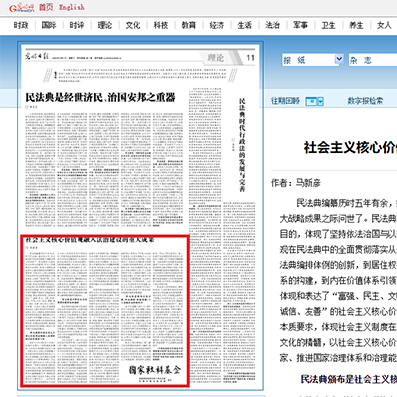Click the 往期回顾 link
The image size is (397, 397).
click(285, 101)
